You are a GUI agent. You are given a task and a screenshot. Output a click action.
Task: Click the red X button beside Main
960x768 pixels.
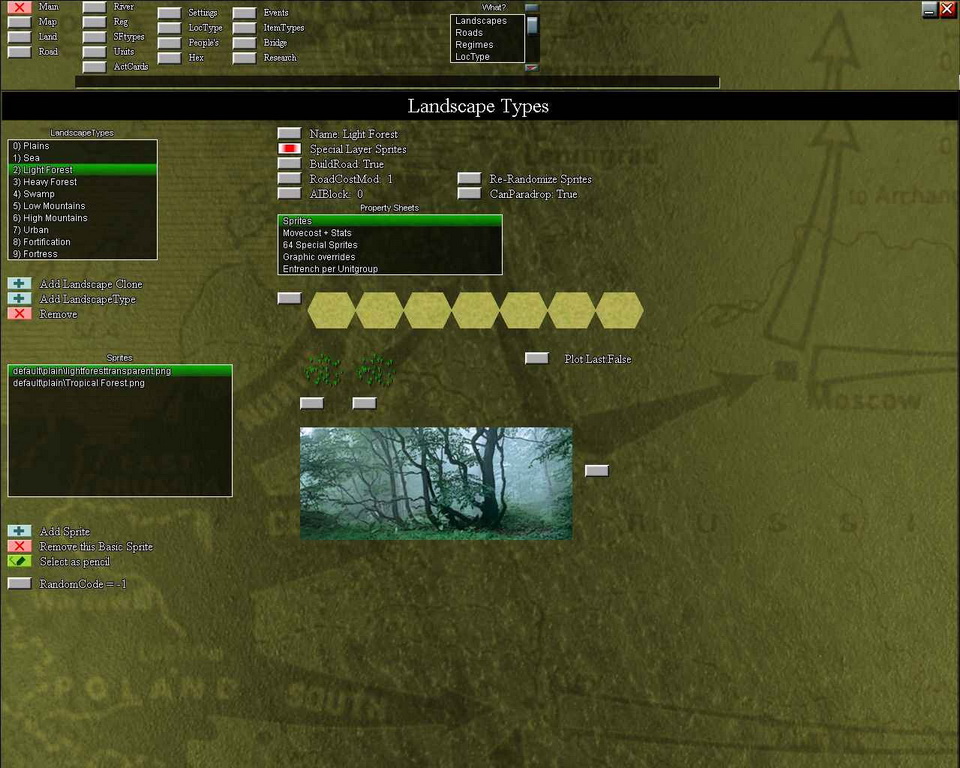click(x=19, y=8)
